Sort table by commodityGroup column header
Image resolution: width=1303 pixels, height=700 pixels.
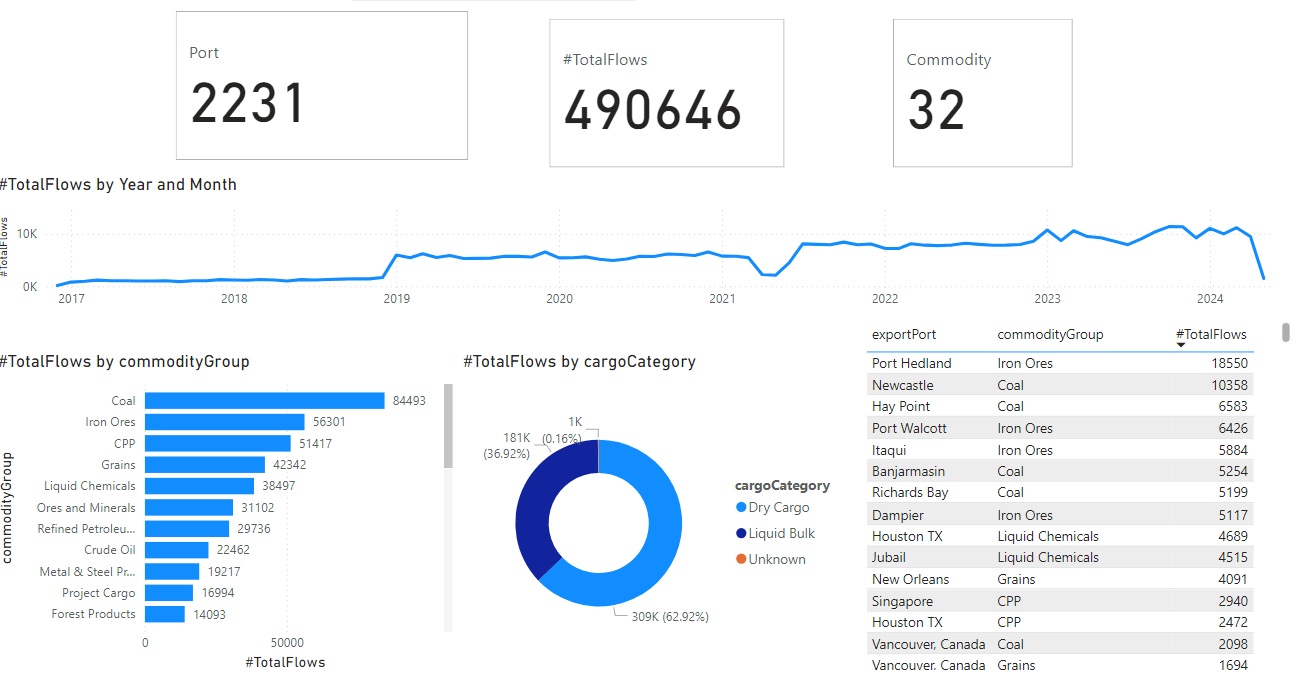tap(1050, 335)
